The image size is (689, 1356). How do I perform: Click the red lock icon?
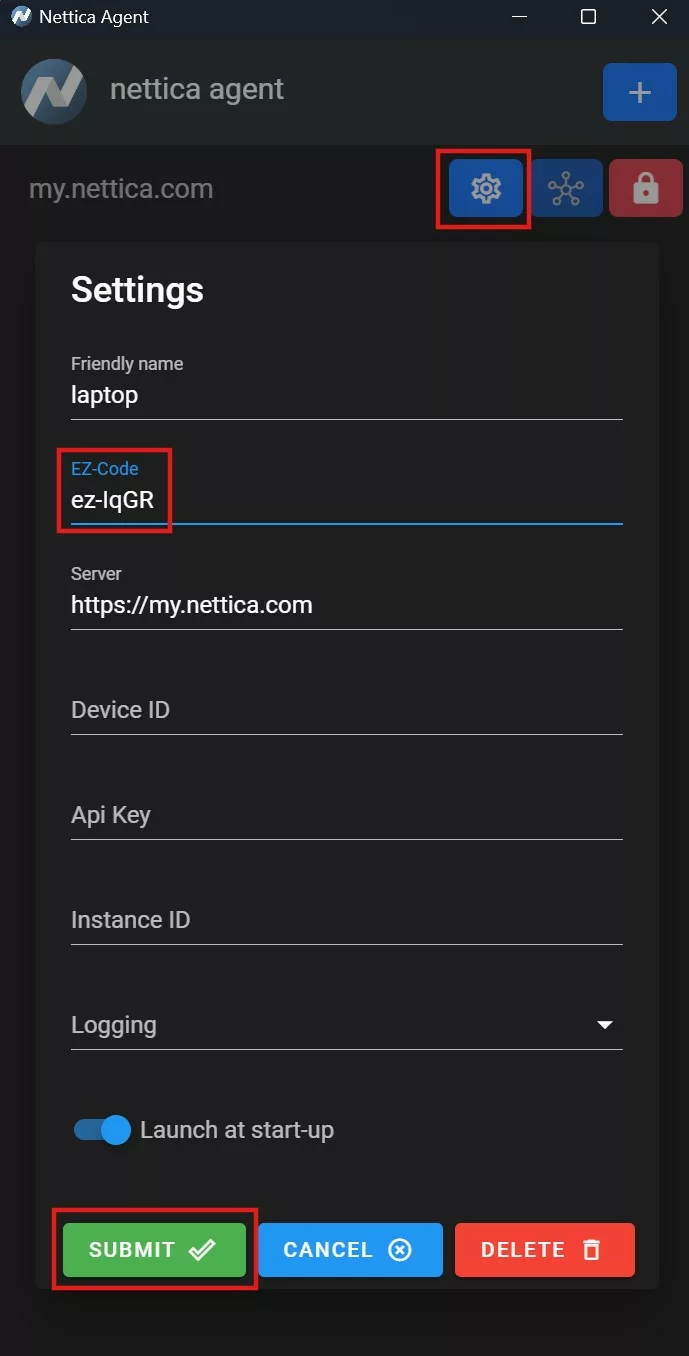click(x=645, y=187)
